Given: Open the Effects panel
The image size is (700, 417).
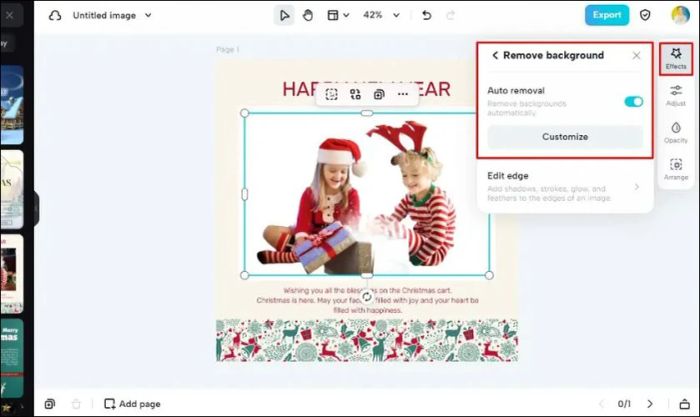Looking at the screenshot, I should click(x=676, y=59).
